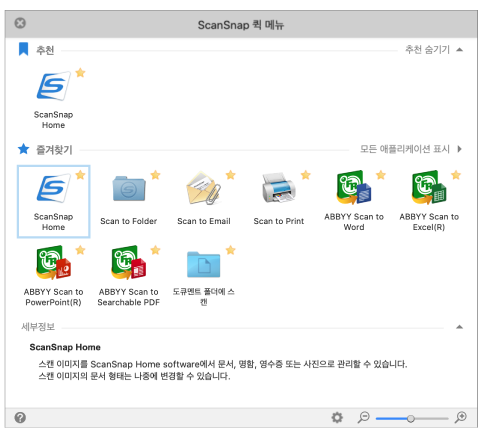This screenshot has width=481, height=438.
Task: Click the zoom out magnifier icon
Action: coord(363,417)
